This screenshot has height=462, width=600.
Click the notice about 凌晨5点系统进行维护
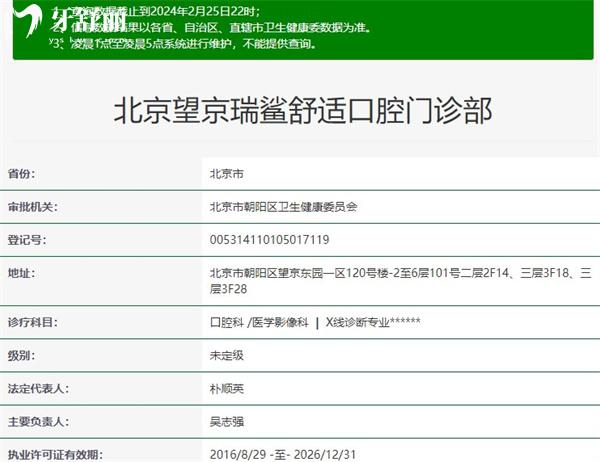184,44
